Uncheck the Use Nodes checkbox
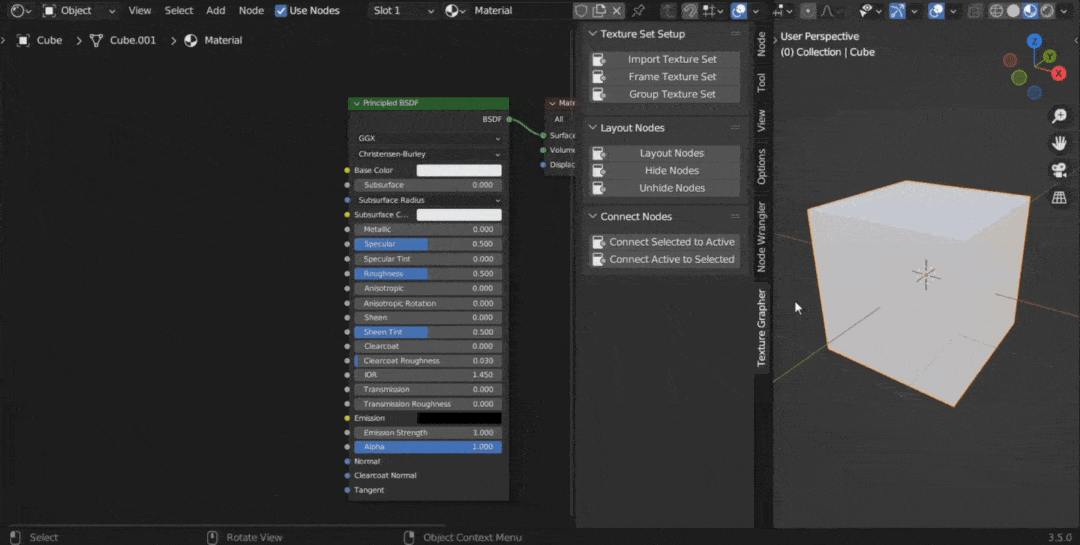Image resolution: width=1080 pixels, height=545 pixels. click(281, 11)
